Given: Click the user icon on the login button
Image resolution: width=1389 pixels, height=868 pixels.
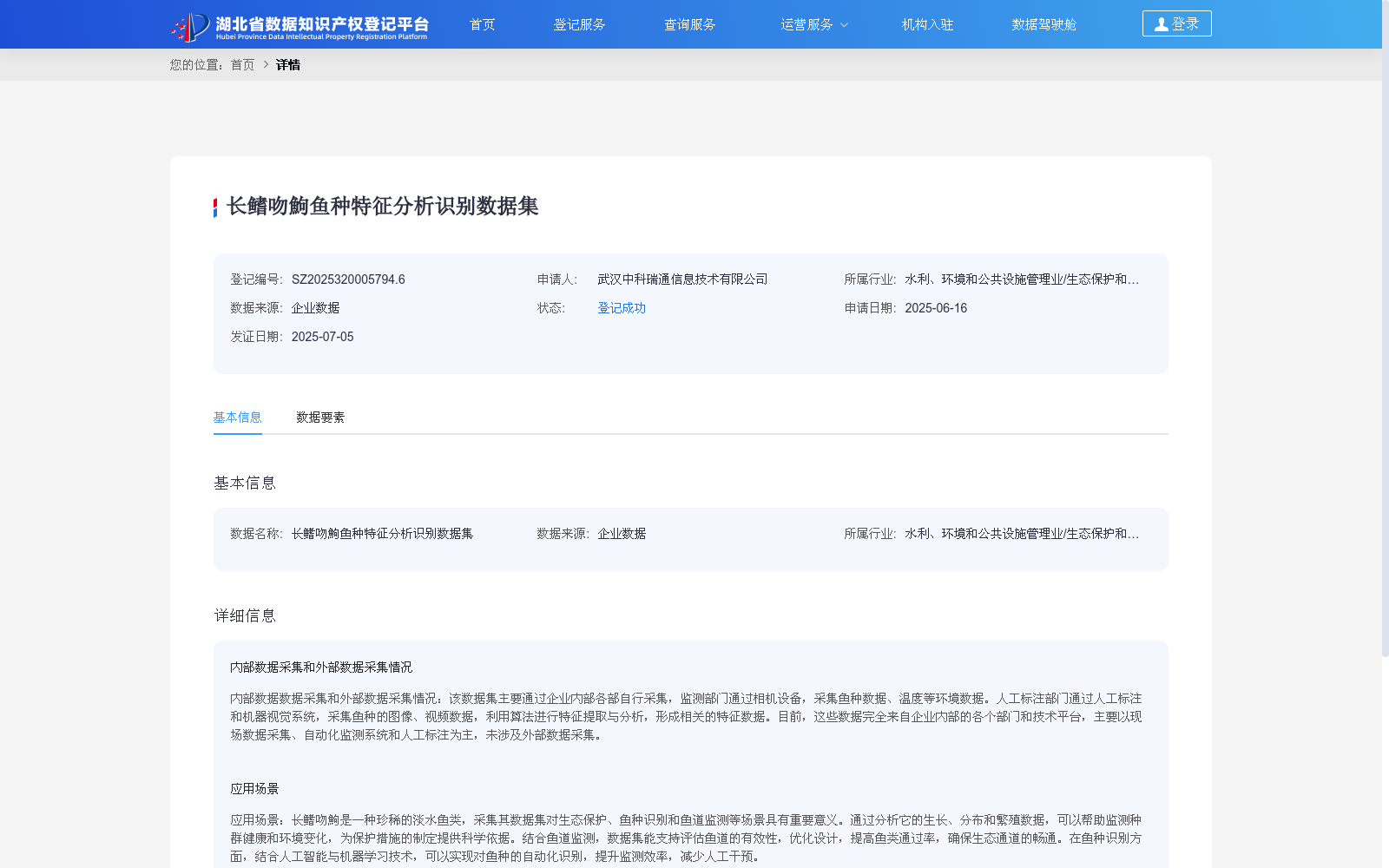Looking at the screenshot, I should [1161, 24].
